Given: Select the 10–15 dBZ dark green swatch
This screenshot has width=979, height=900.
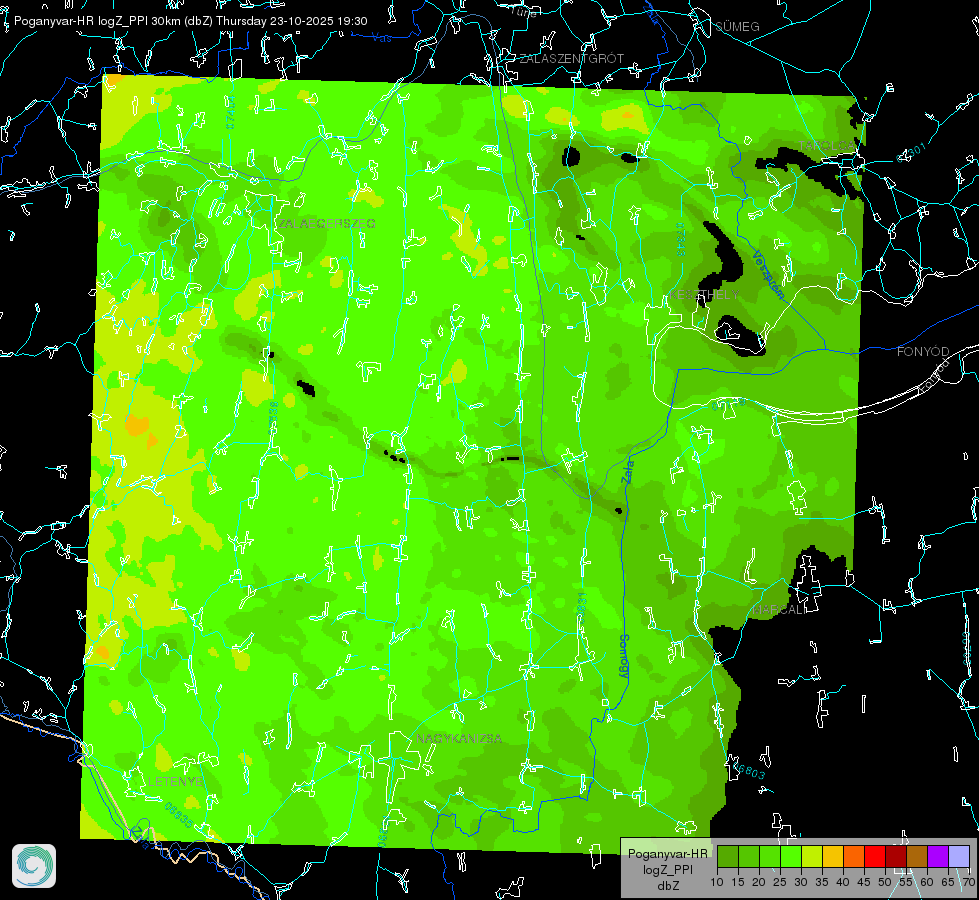Looking at the screenshot, I should click(728, 856).
